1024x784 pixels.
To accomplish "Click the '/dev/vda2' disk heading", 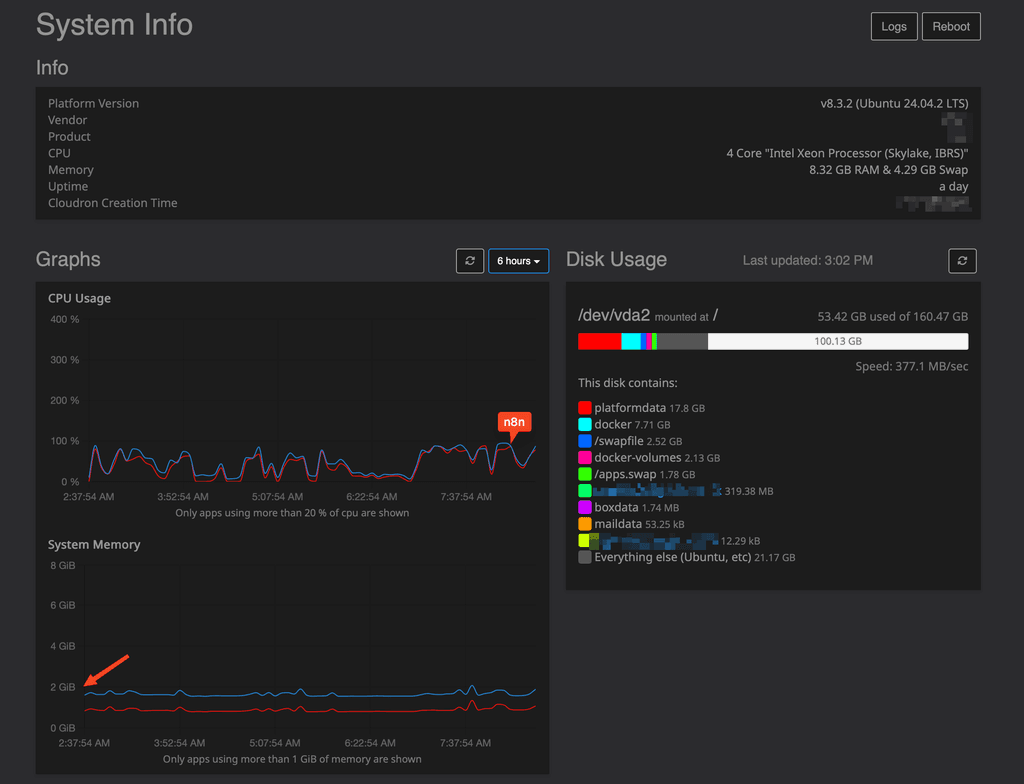I will click(614, 316).
